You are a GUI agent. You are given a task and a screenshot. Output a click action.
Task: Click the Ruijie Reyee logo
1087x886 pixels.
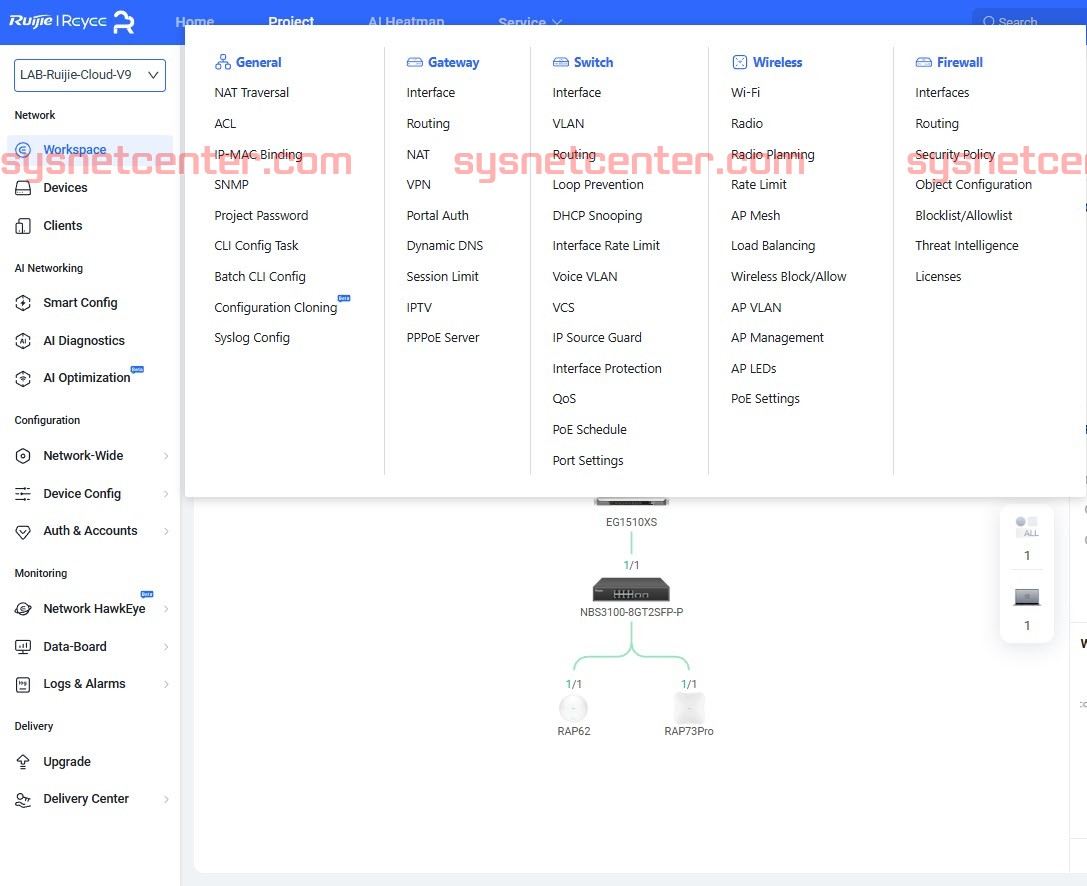pos(71,21)
